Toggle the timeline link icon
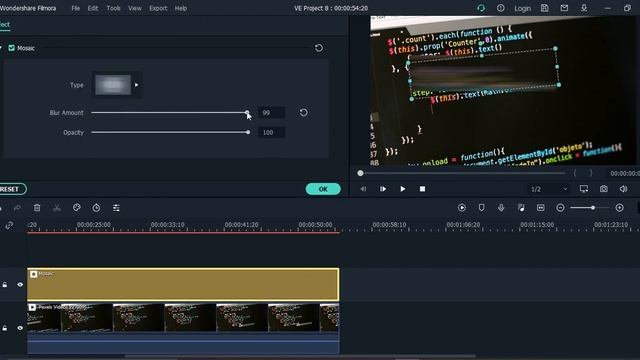The width and height of the screenshot is (640, 360). pyautogui.click(x=9, y=225)
